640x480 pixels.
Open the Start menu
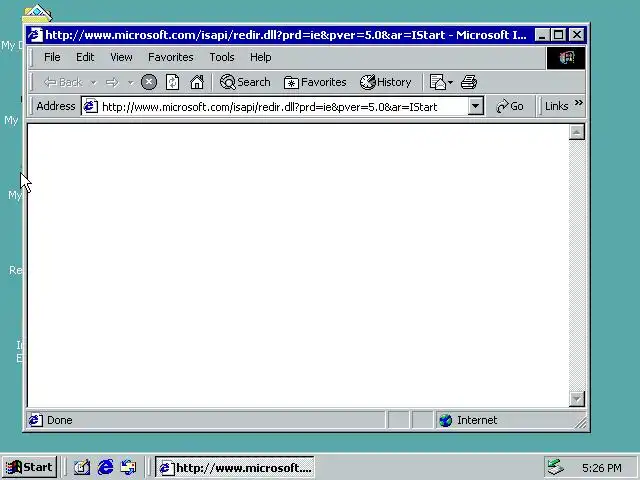[29, 467]
